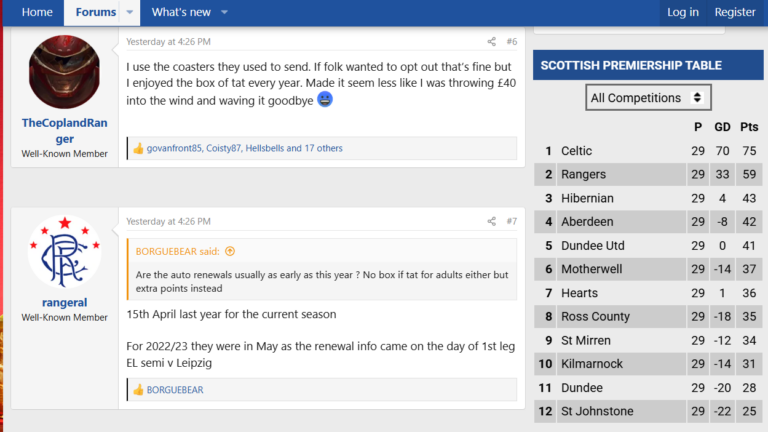Jump to BORGUEBEAR's quoted post via arrow icon
768x432 pixels.
tap(230, 251)
